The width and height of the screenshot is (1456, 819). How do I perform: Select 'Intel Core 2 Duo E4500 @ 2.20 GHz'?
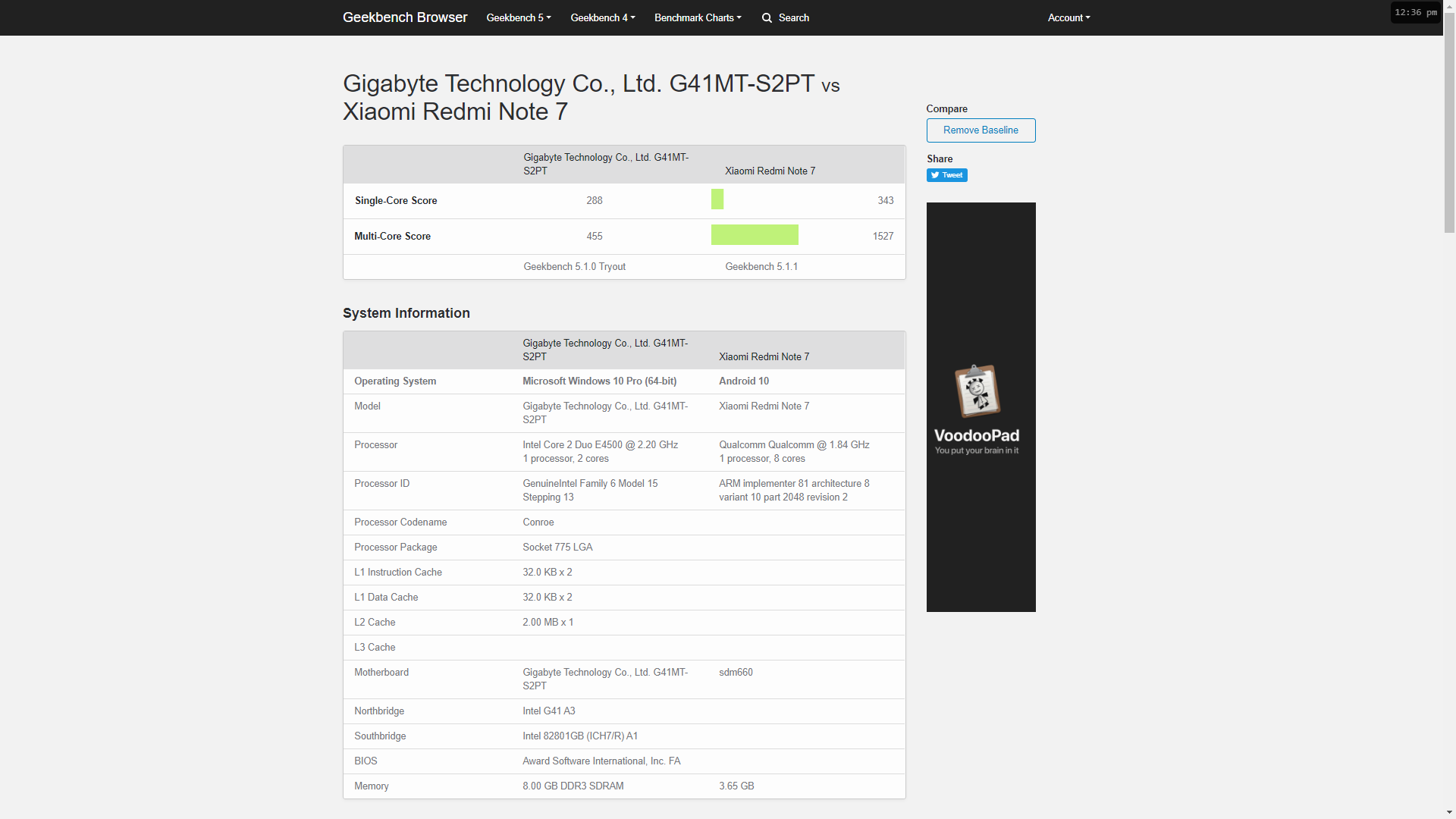[600, 445]
